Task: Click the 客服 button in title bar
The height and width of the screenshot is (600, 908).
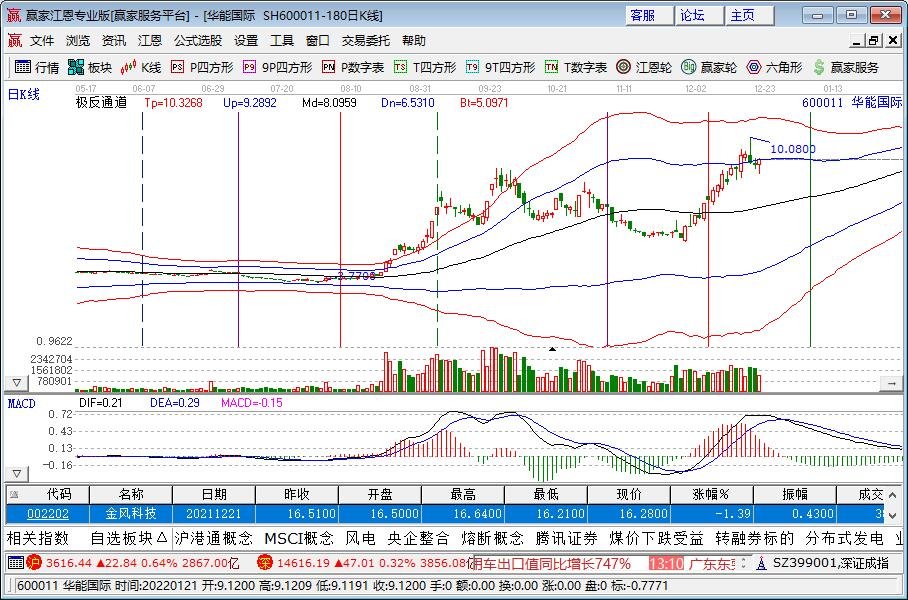Action: (x=649, y=15)
